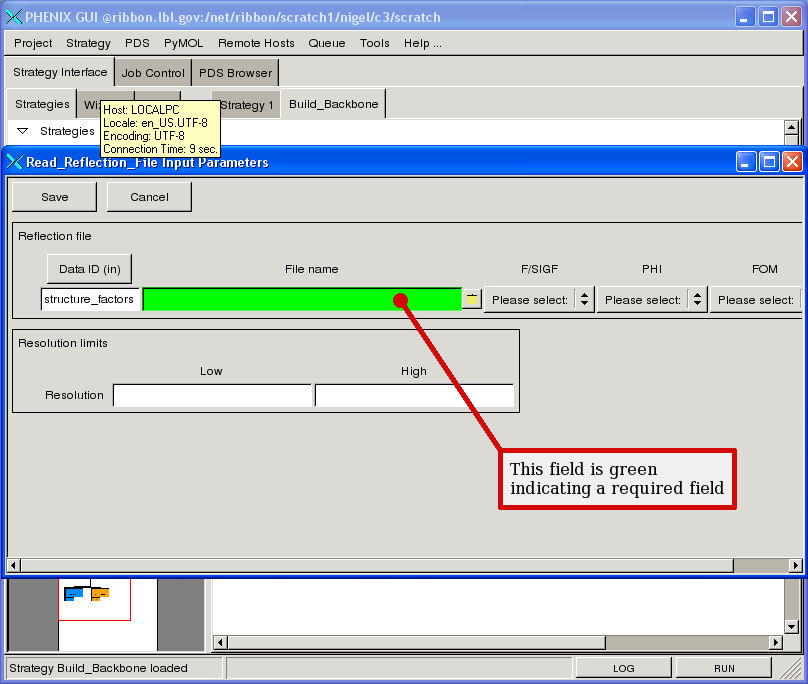Switch to the PDS Browser tab

[235, 73]
